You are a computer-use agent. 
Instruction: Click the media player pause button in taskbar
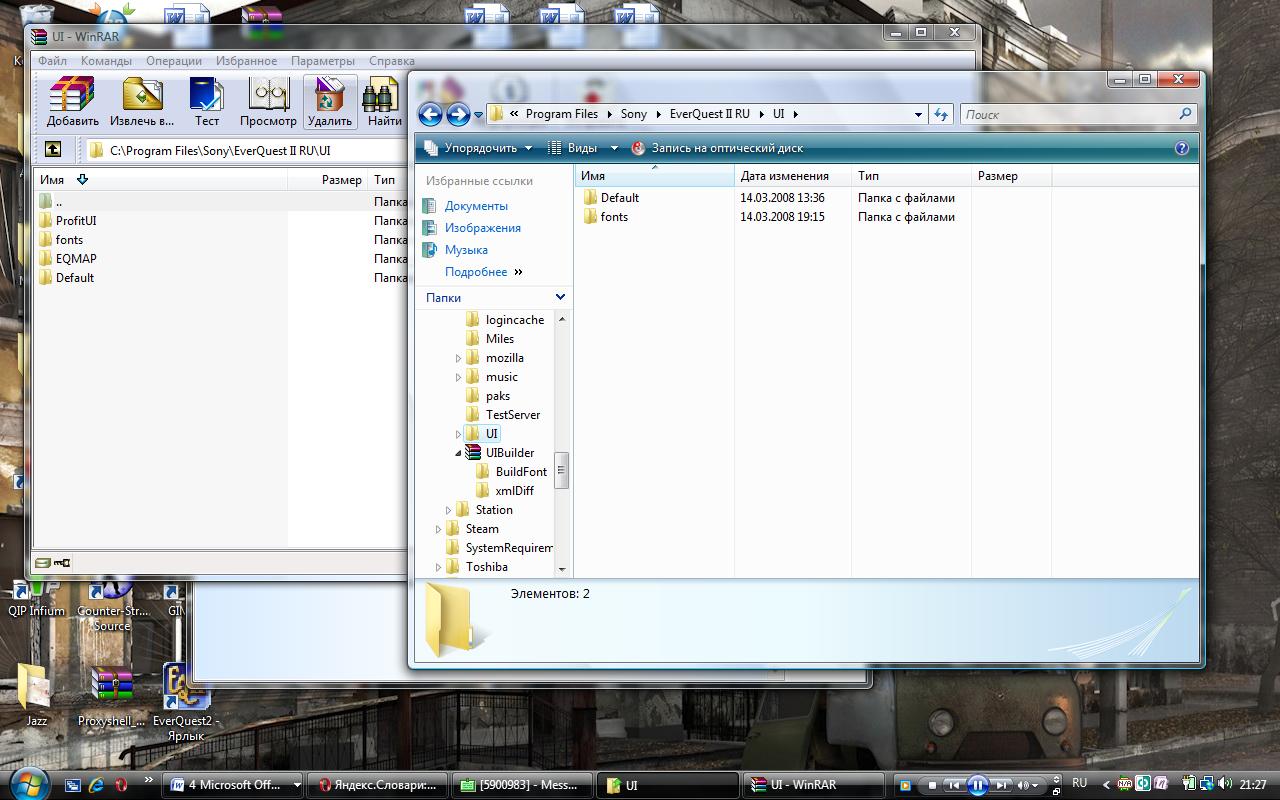tap(978, 785)
